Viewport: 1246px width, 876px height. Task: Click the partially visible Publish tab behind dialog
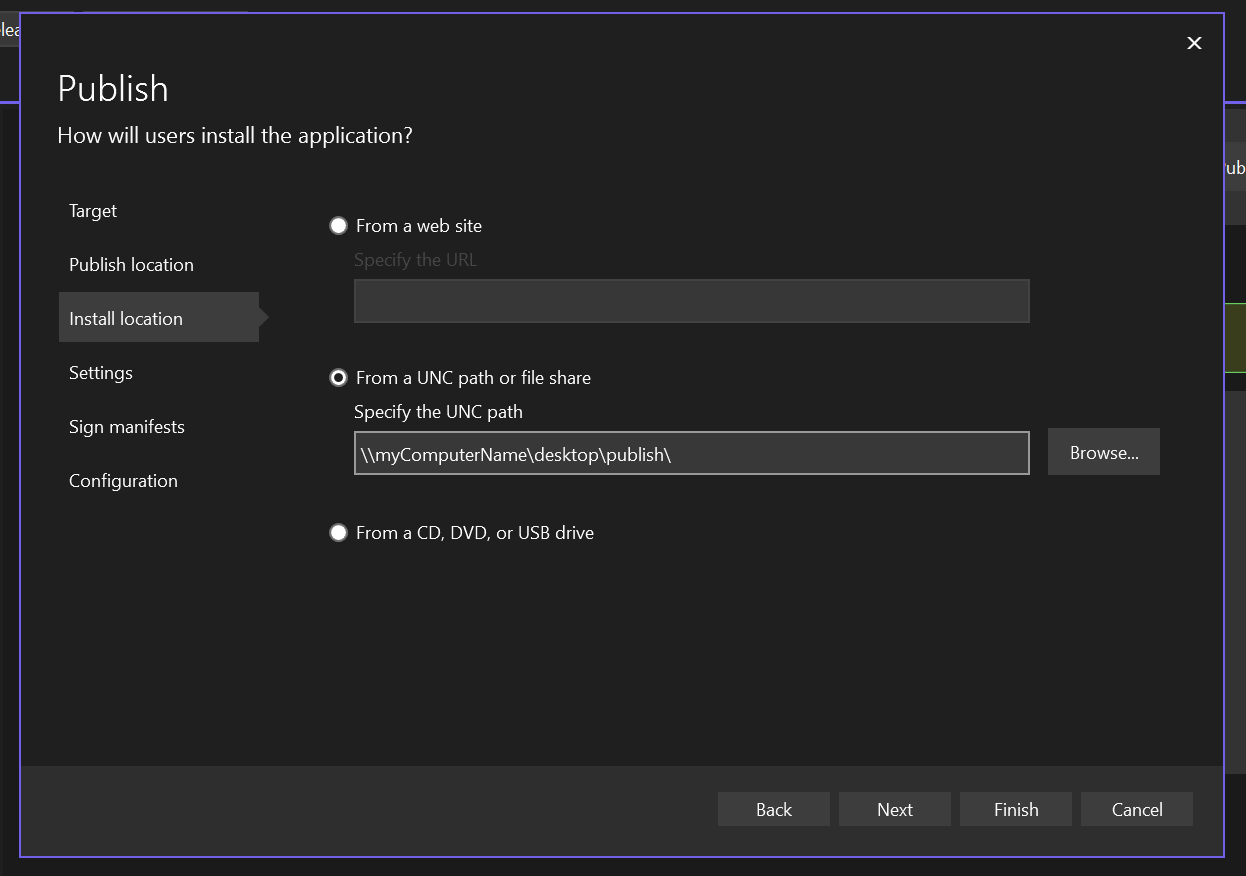click(x=1237, y=167)
